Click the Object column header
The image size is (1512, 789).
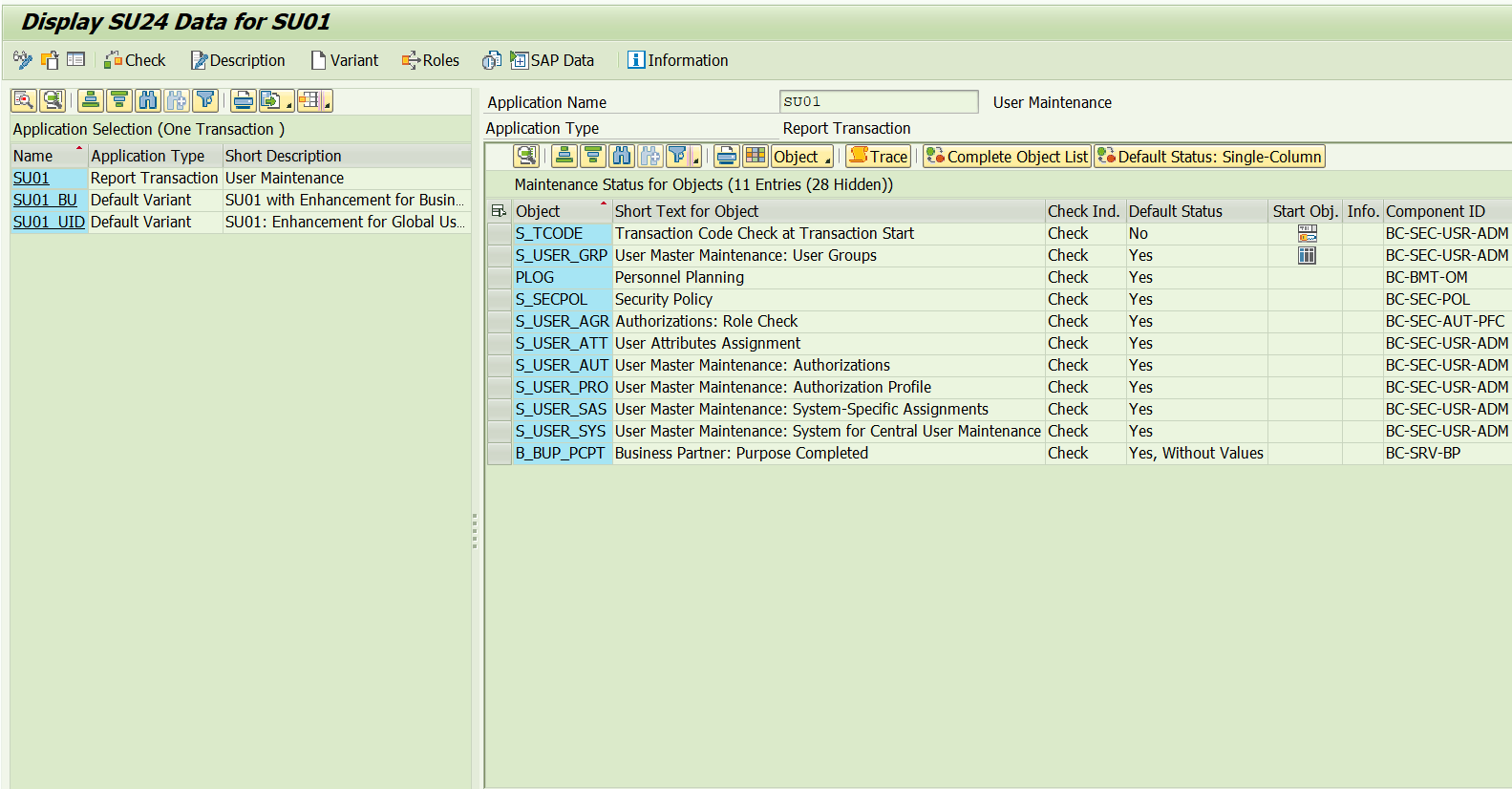(563, 211)
